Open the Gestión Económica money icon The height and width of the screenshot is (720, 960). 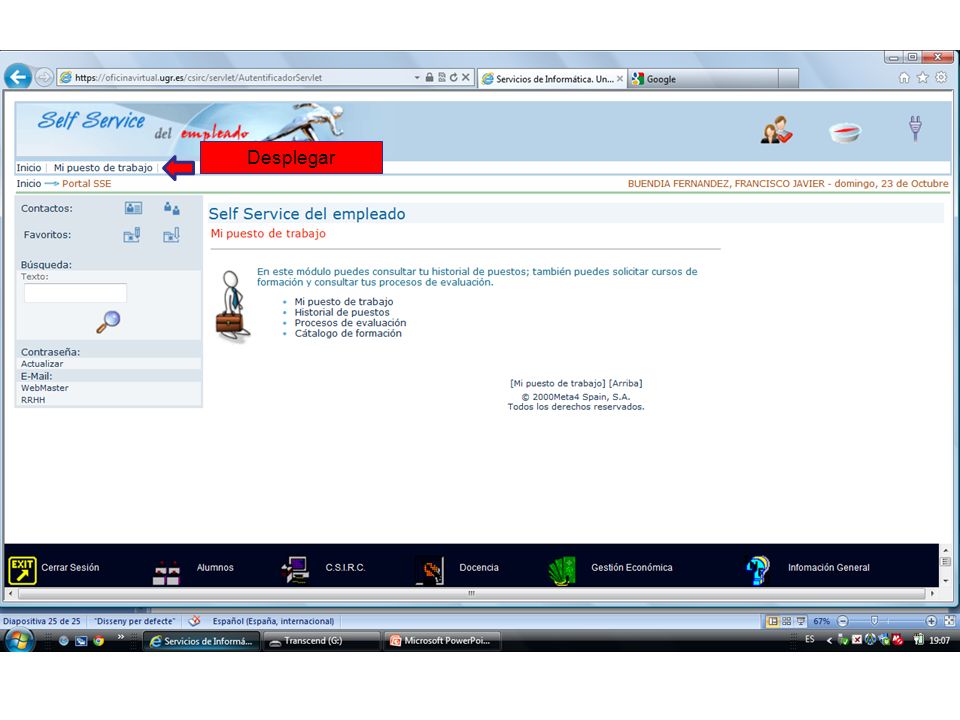pos(562,571)
